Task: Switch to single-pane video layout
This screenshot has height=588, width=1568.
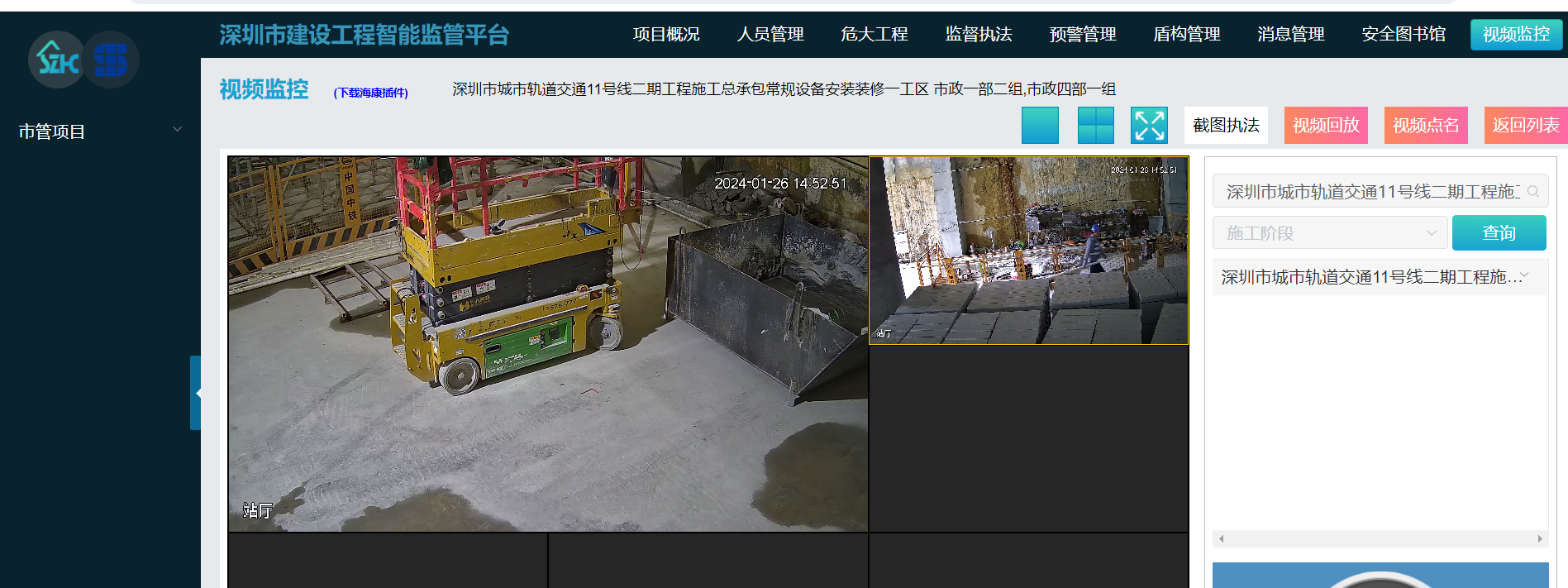Action: click(x=1040, y=126)
